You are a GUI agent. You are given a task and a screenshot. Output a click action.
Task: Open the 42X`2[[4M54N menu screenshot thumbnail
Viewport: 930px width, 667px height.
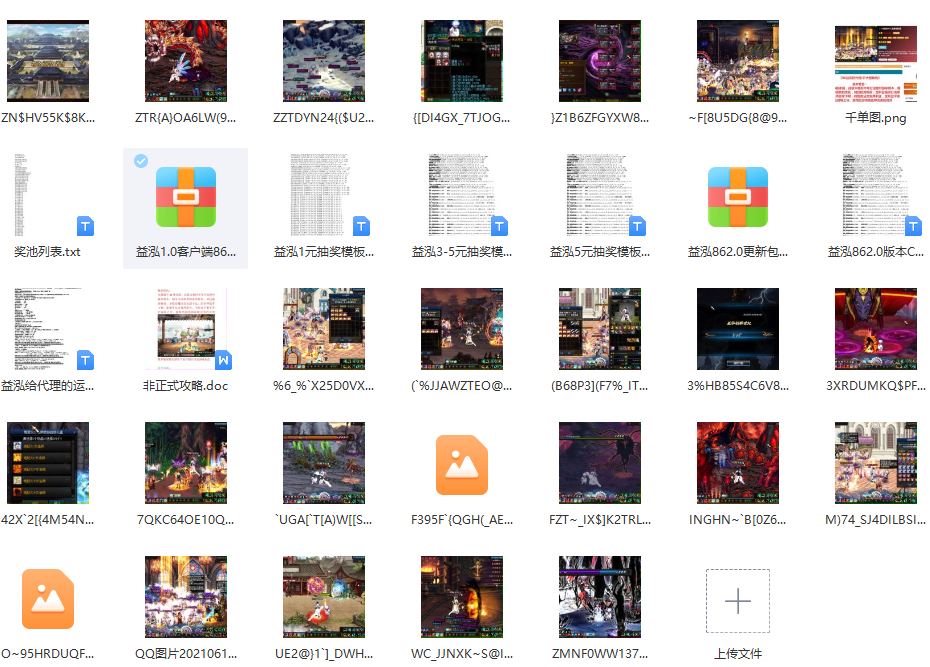(48, 464)
